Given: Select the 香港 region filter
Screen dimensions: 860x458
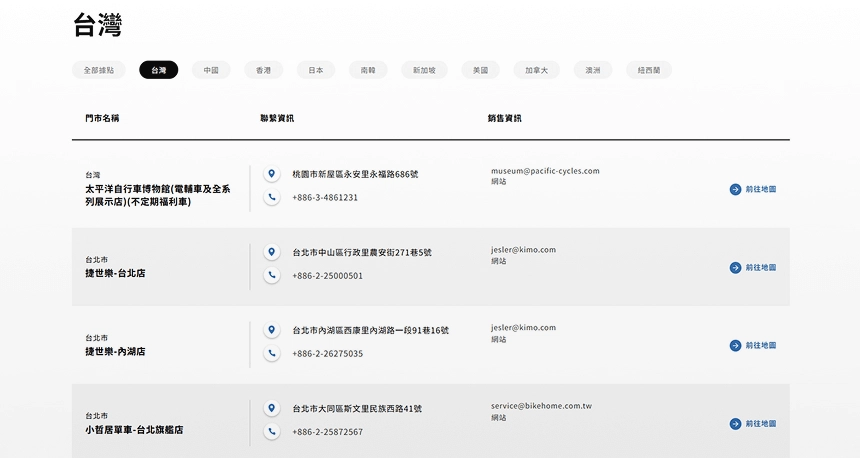Looking at the screenshot, I should [263, 70].
